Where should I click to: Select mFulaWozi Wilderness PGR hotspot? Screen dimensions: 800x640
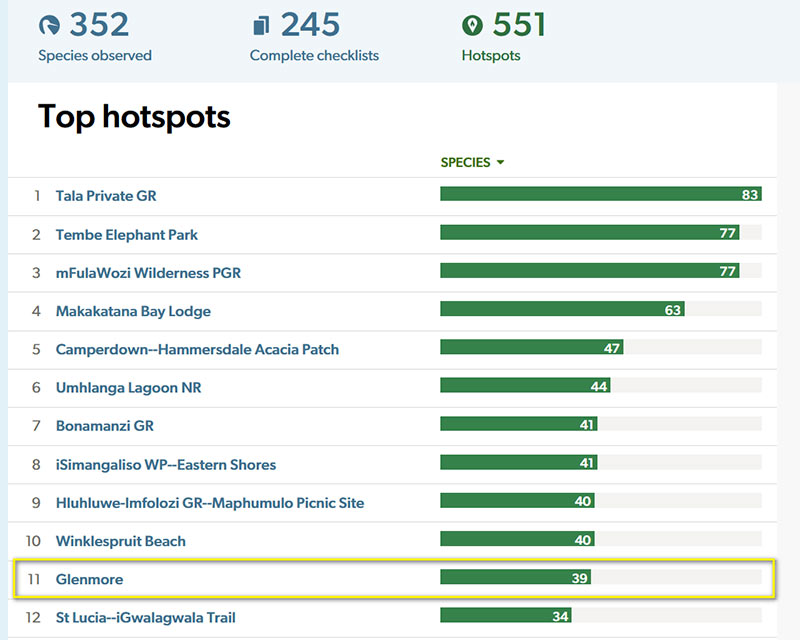[x=148, y=273]
